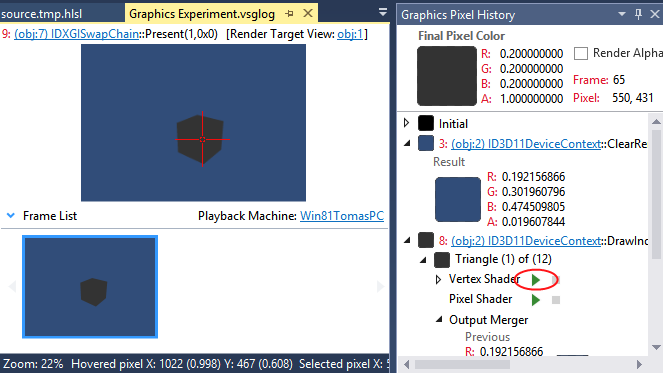The width and height of the screenshot is (663, 373).
Task: Click the pixel history vertical scrollbar thumb
Action: click(656, 193)
